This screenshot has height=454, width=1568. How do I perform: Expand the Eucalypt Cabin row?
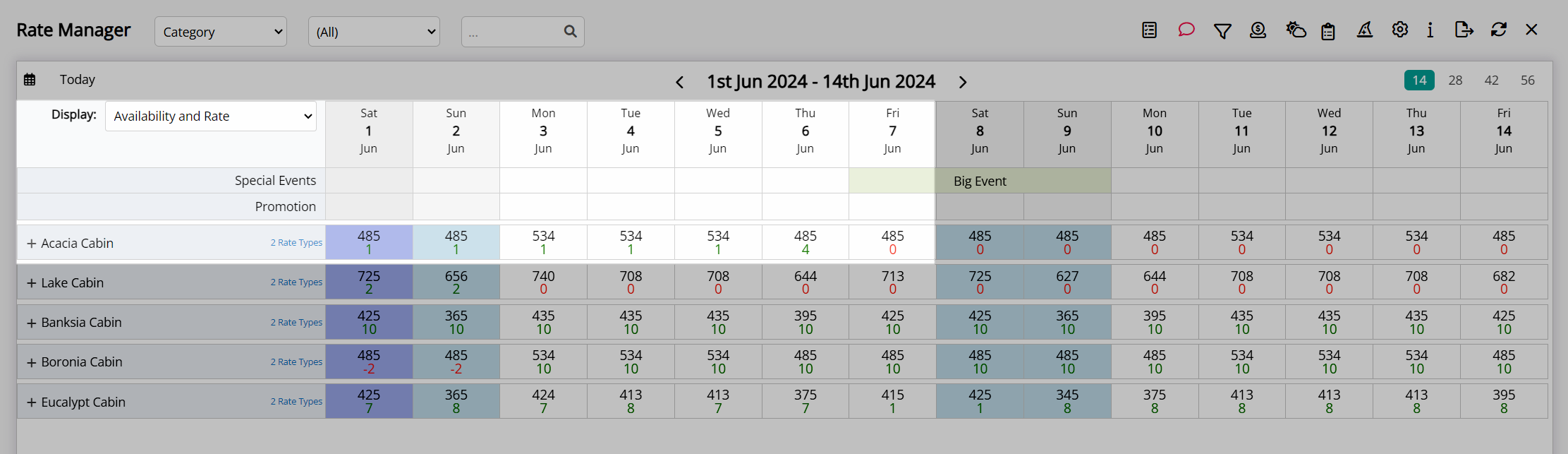[x=32, y=402]
